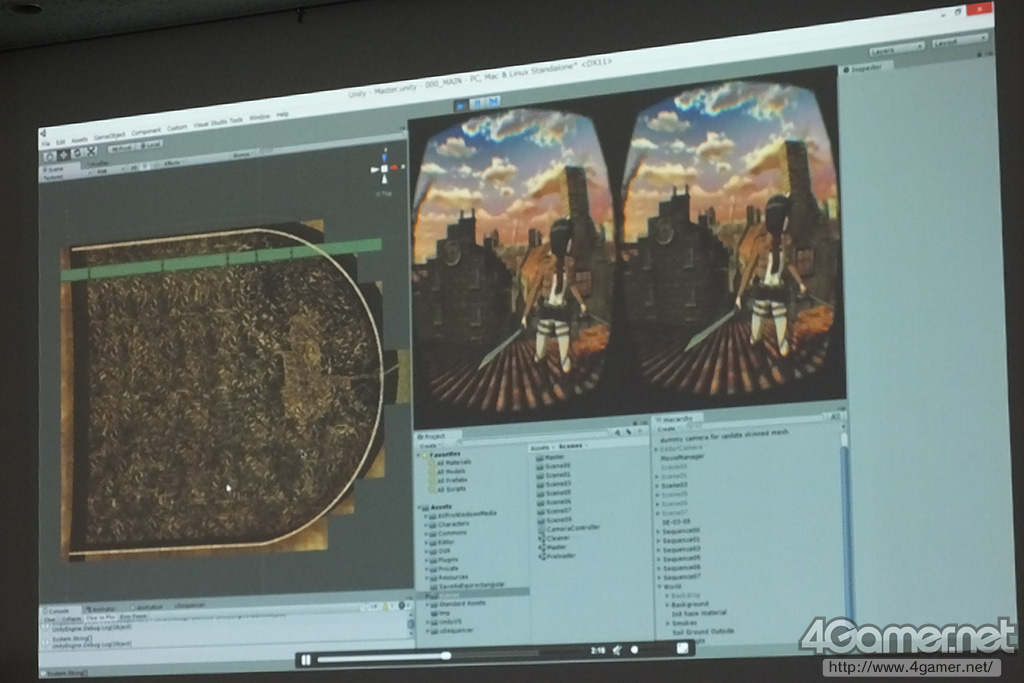Select Sail Ground Outside in Hierarchy

pyautogui.click(x=703, y=631)
